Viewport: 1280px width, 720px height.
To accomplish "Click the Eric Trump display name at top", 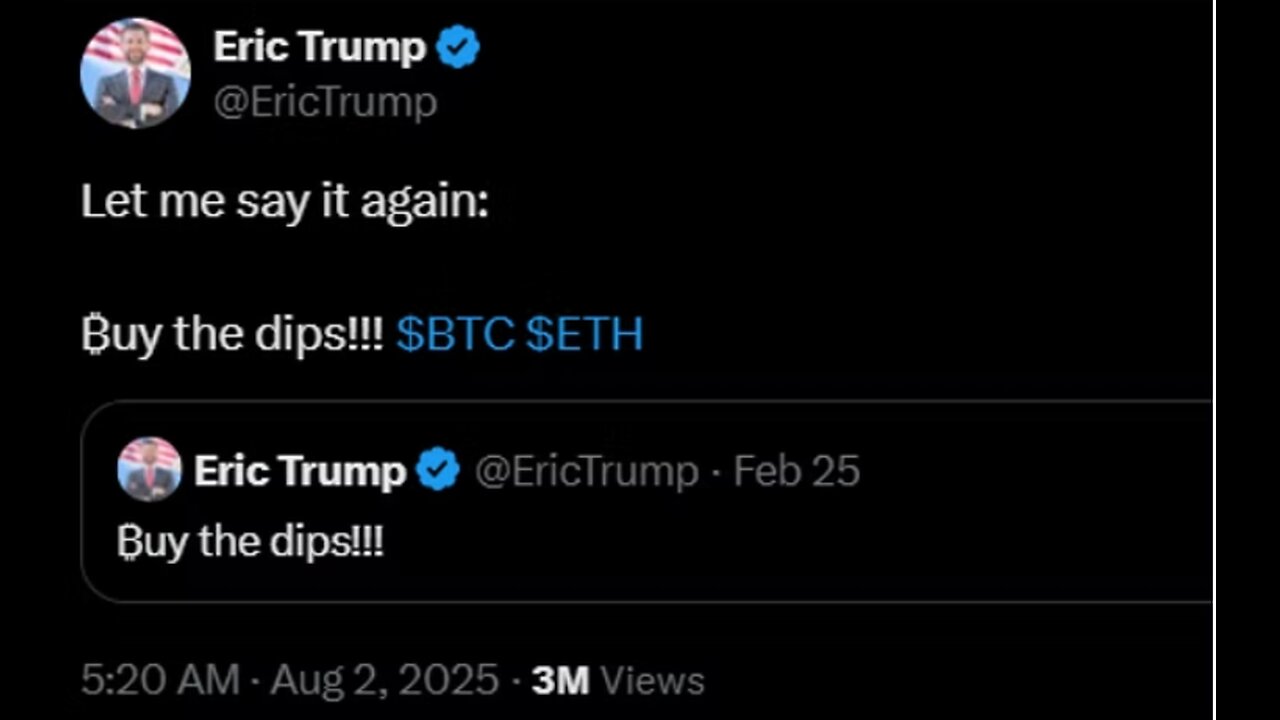I will (319, 47).
